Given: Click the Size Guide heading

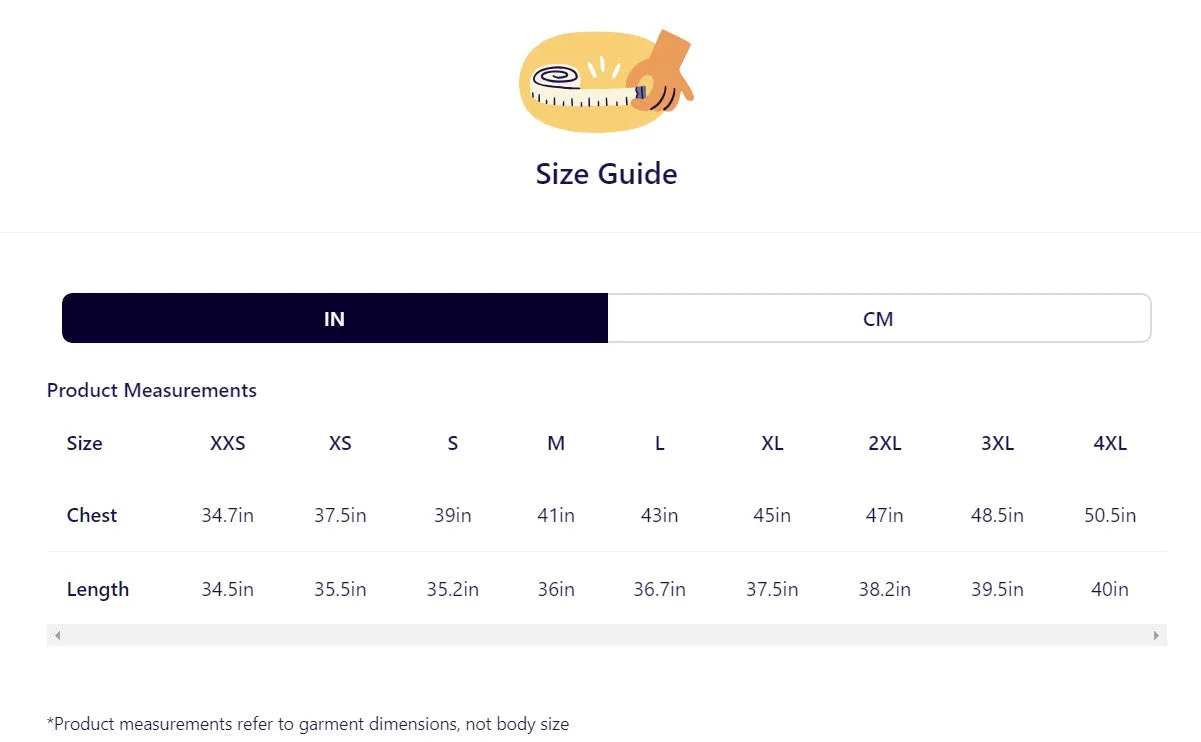Looking at the screenshot, I should tap(606, 174).
